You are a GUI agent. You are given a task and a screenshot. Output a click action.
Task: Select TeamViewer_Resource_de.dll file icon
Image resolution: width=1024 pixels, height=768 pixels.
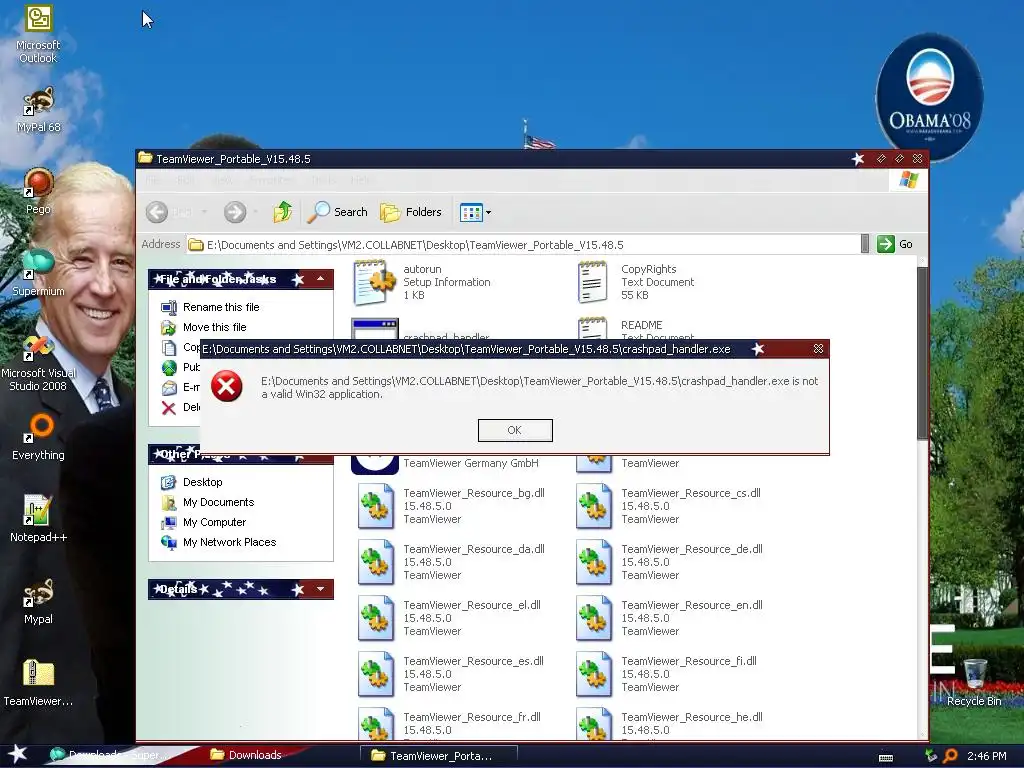pos(594,562)
